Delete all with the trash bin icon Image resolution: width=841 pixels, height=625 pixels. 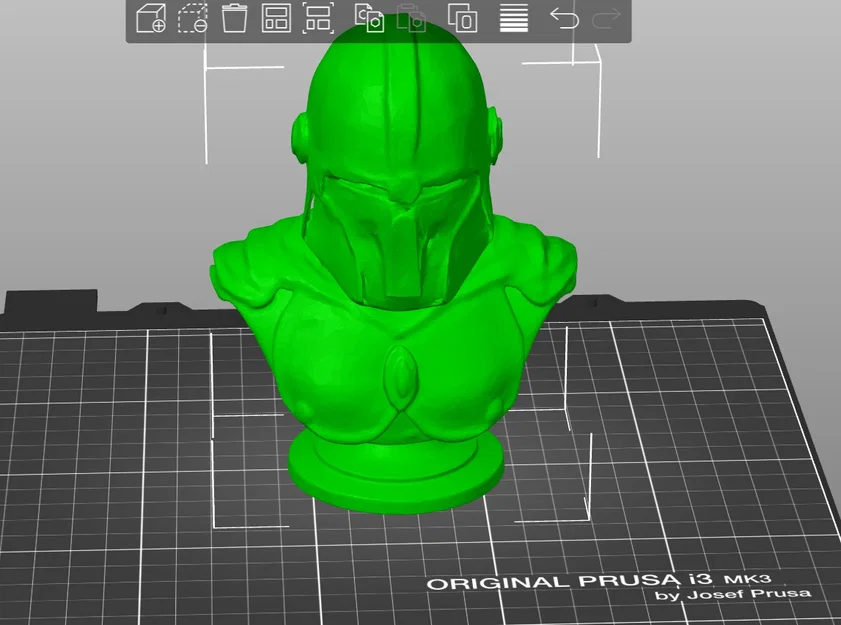click(234, 18)
